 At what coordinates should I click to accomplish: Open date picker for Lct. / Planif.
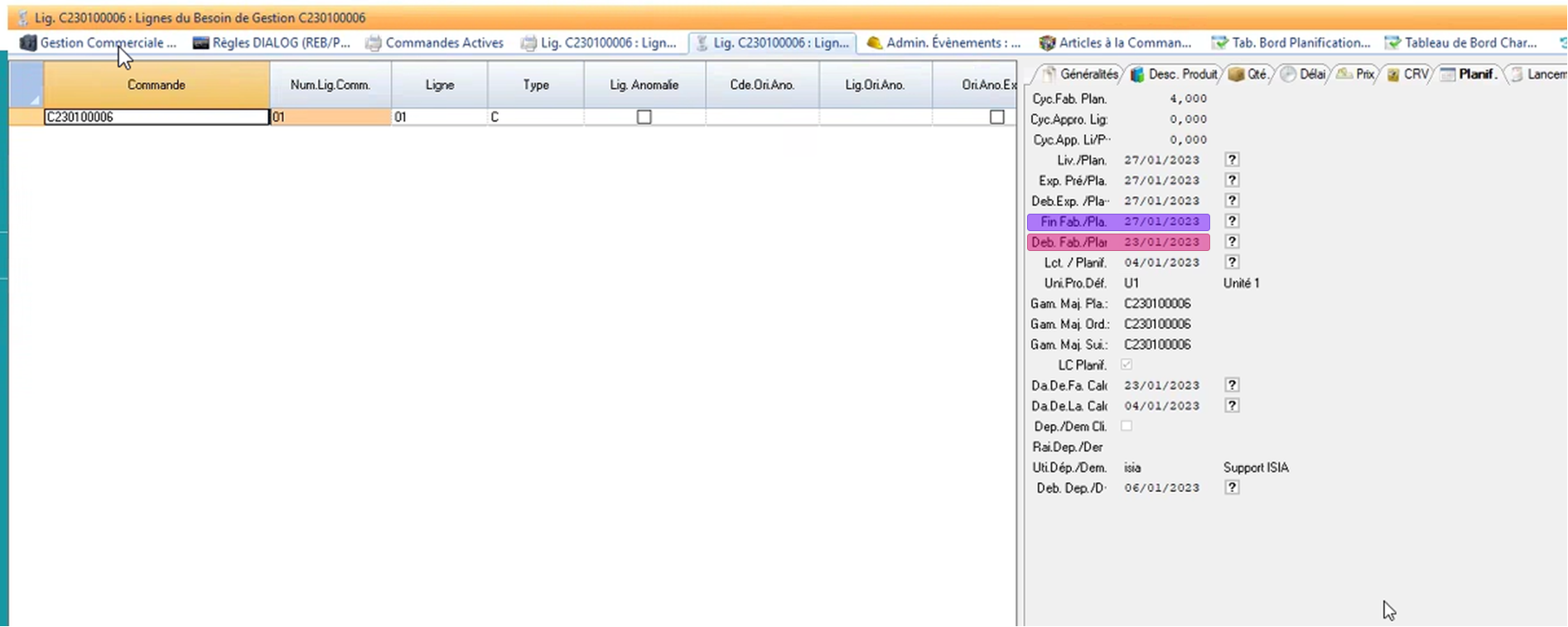(1232, 263)
